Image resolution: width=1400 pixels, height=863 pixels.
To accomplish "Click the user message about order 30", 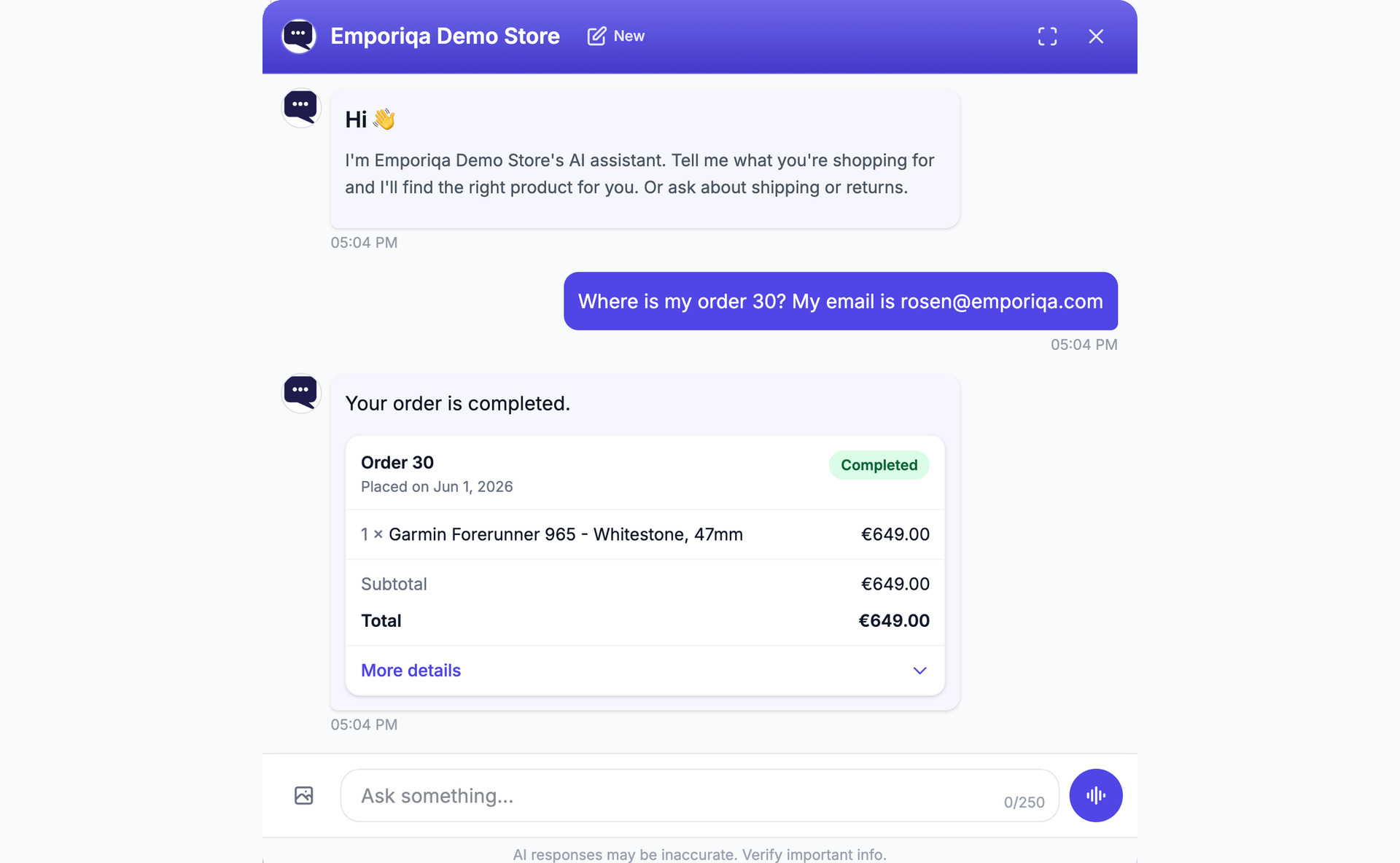I will (840, 301).
